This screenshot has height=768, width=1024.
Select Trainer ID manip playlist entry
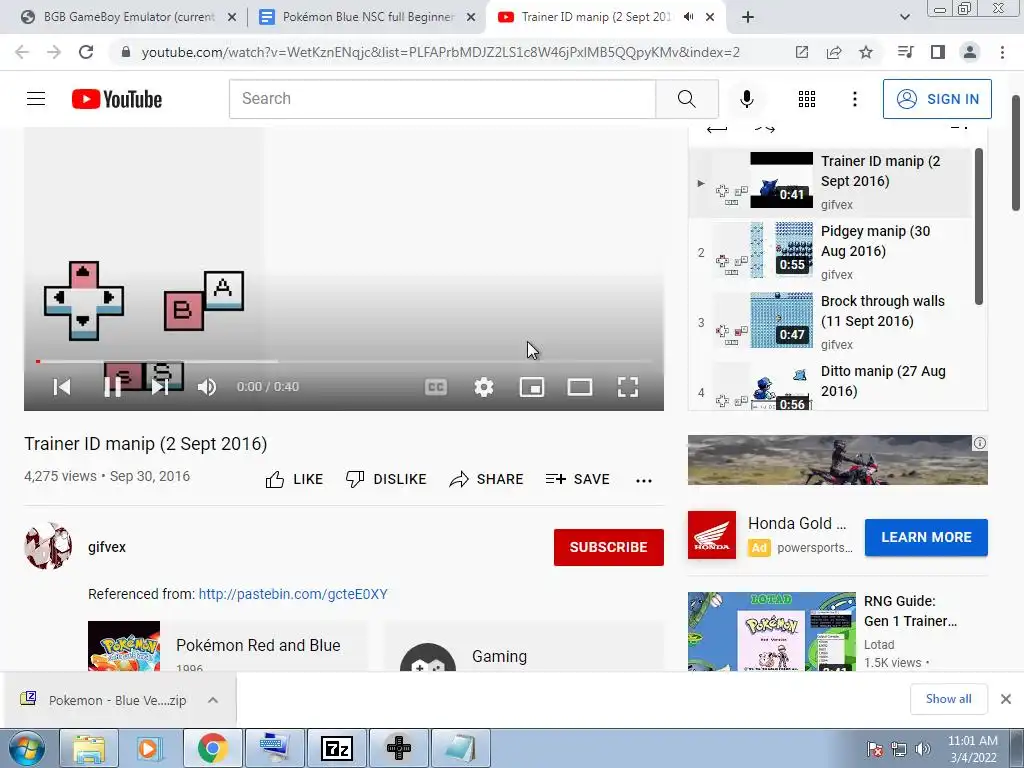831,182
